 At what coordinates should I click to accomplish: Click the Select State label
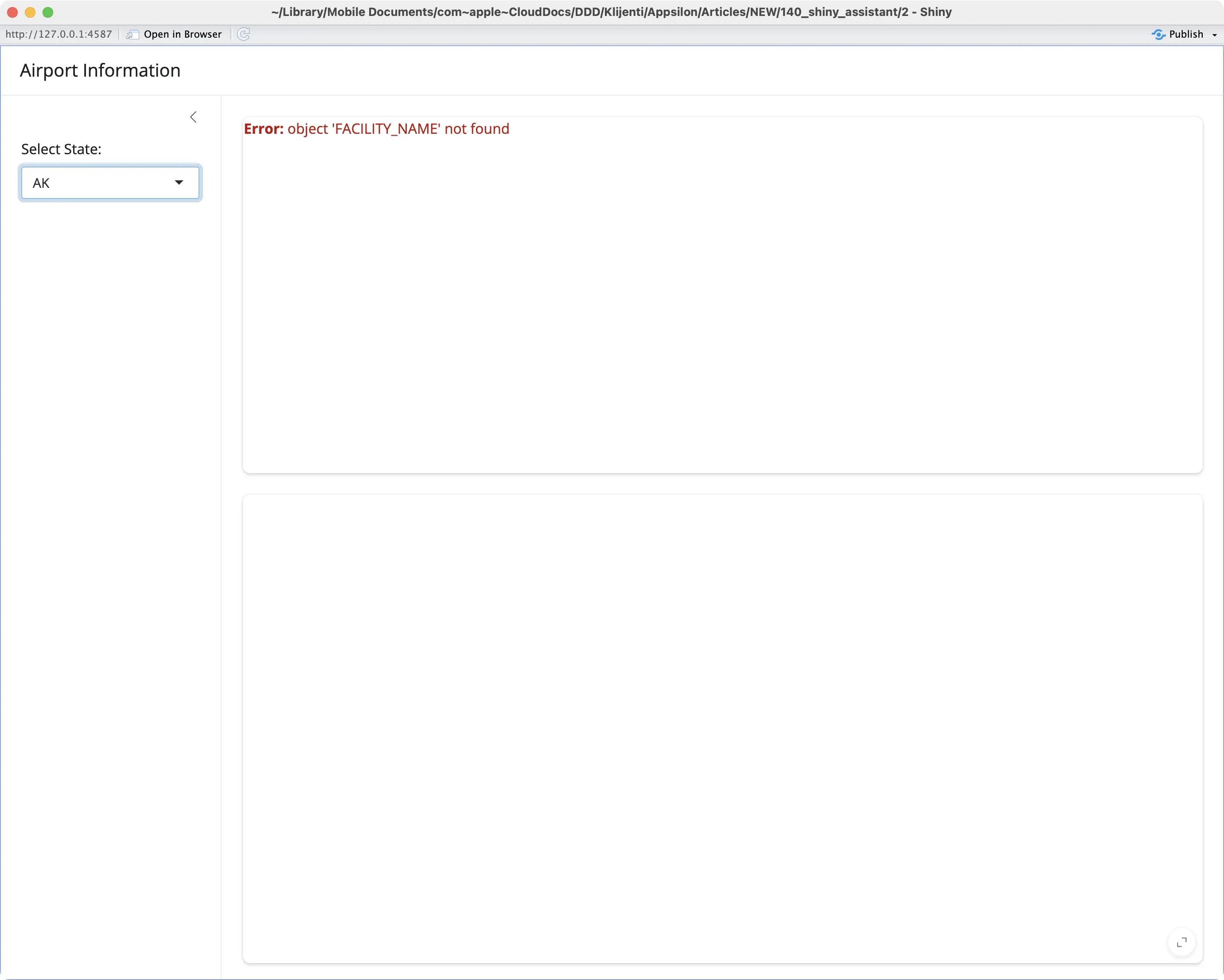point(61,149)
